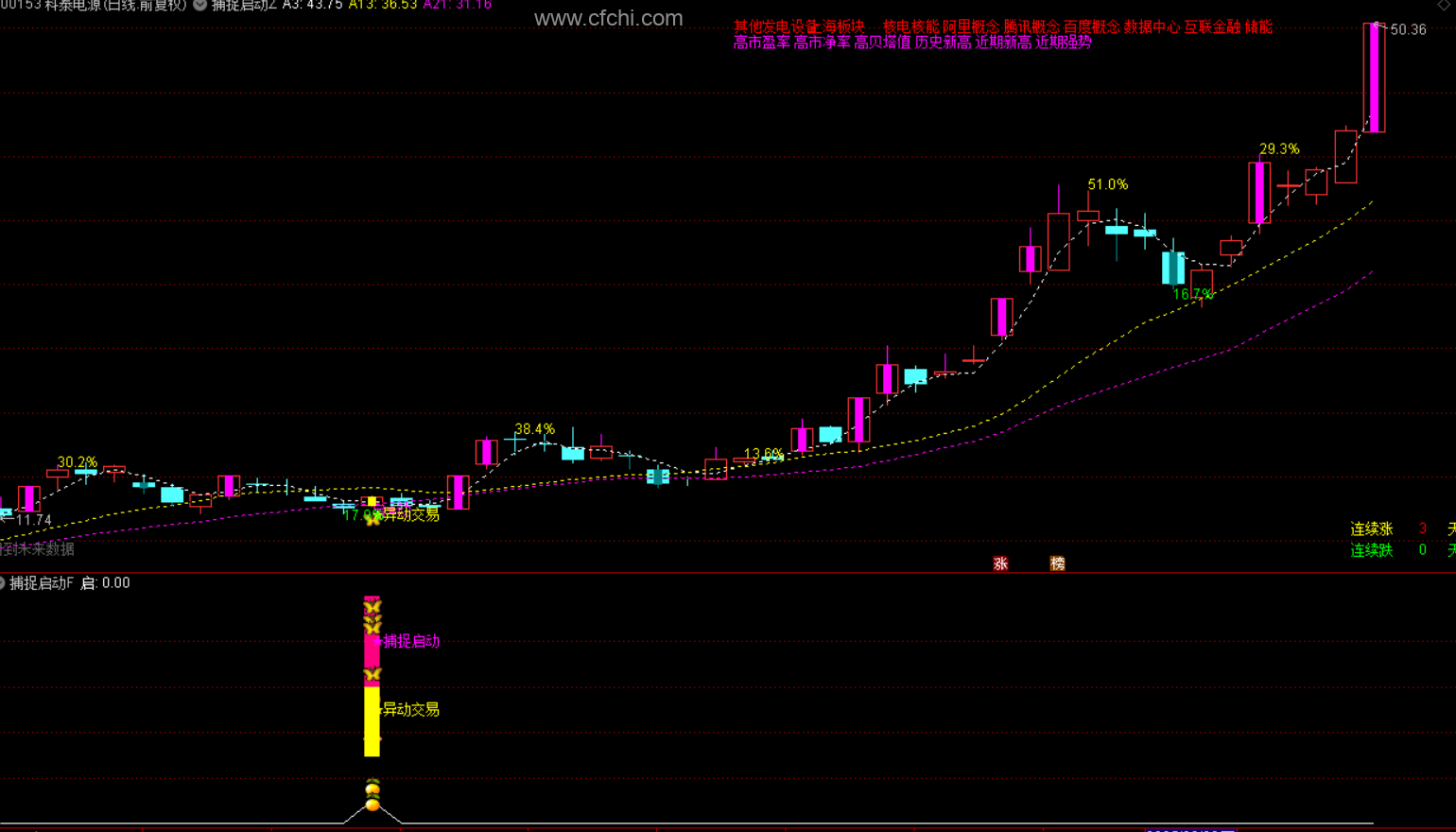Click the 捕捉启动Z indicator name

click(245, 5)
